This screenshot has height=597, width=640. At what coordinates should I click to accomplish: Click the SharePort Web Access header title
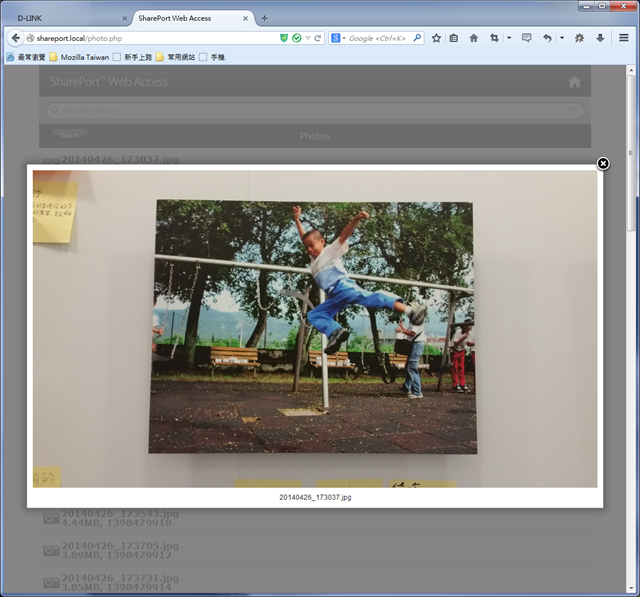[109, 82]
